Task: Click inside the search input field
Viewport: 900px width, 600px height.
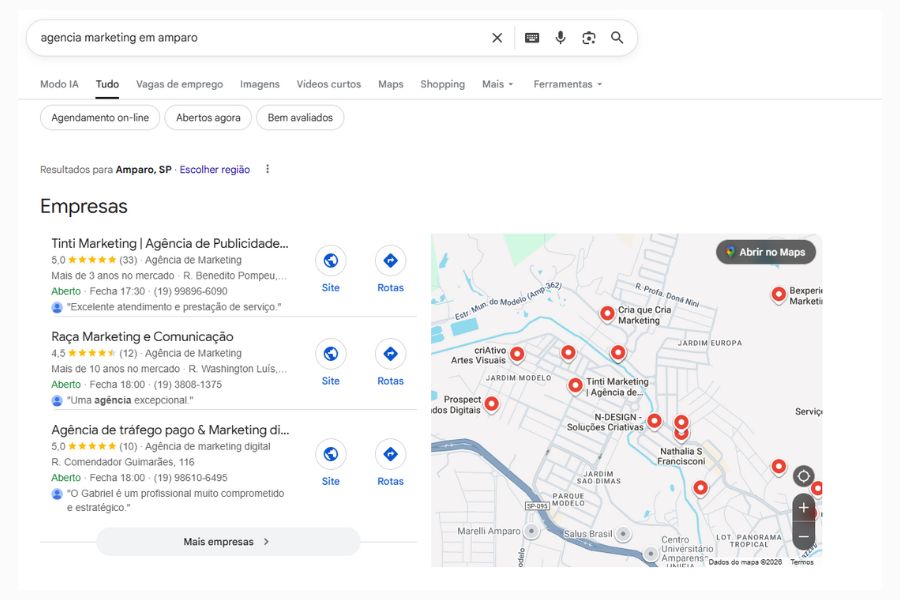Action: pyautogui.click(x=258, y=38)
